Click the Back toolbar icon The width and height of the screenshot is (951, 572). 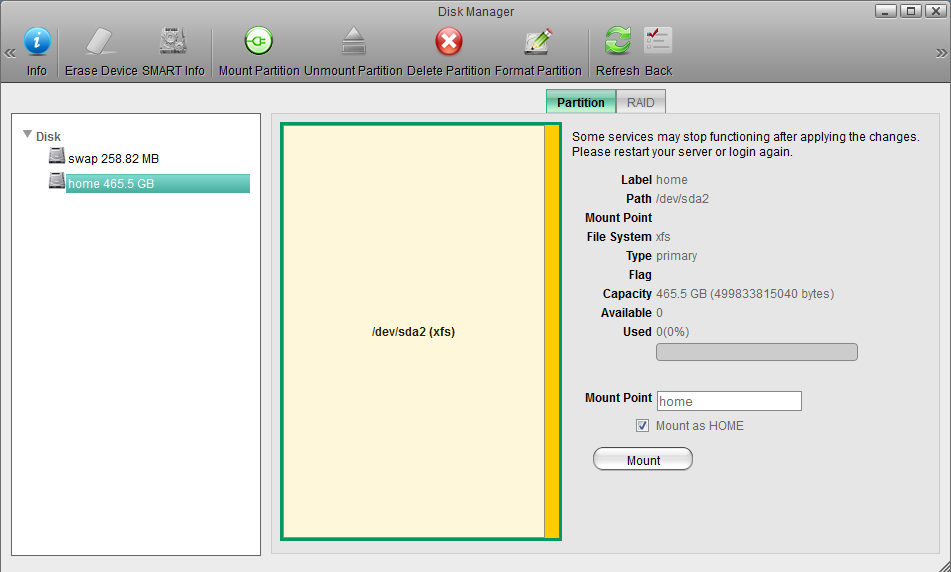point(658,42)
